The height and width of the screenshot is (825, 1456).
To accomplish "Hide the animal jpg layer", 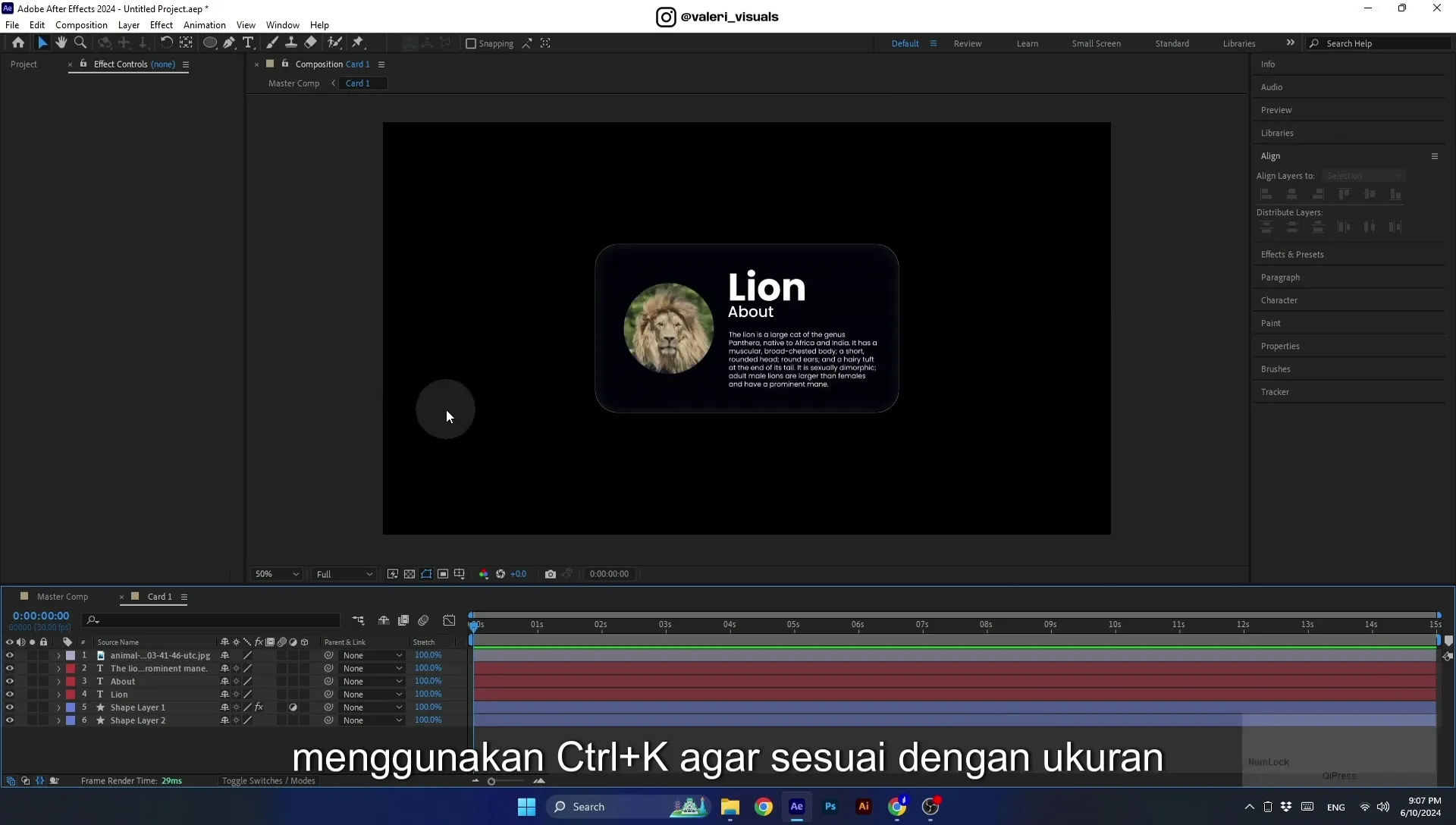I will [9, 656].
